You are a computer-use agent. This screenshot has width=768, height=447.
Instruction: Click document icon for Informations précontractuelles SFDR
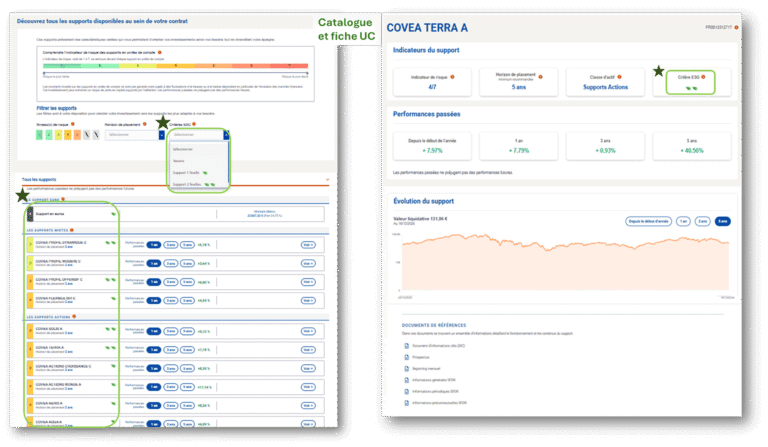click(407, 403)
